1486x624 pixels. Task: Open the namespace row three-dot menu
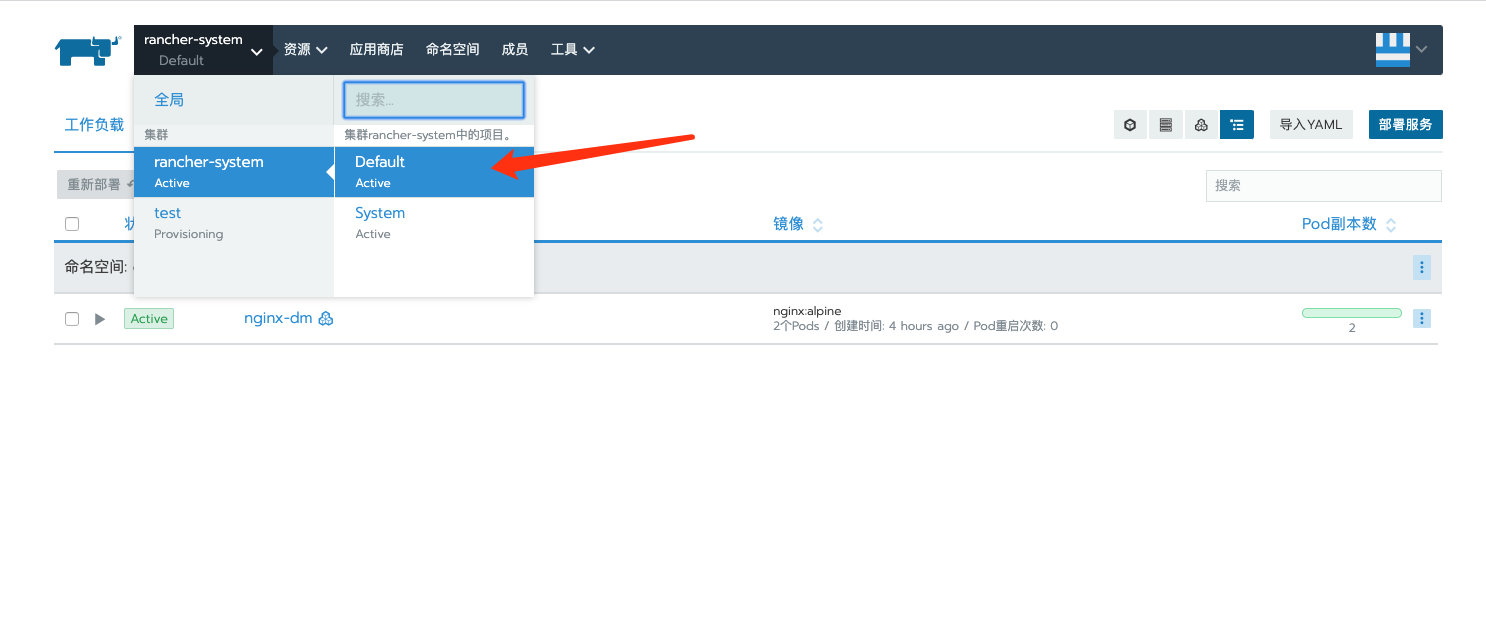click(1421, 267)
